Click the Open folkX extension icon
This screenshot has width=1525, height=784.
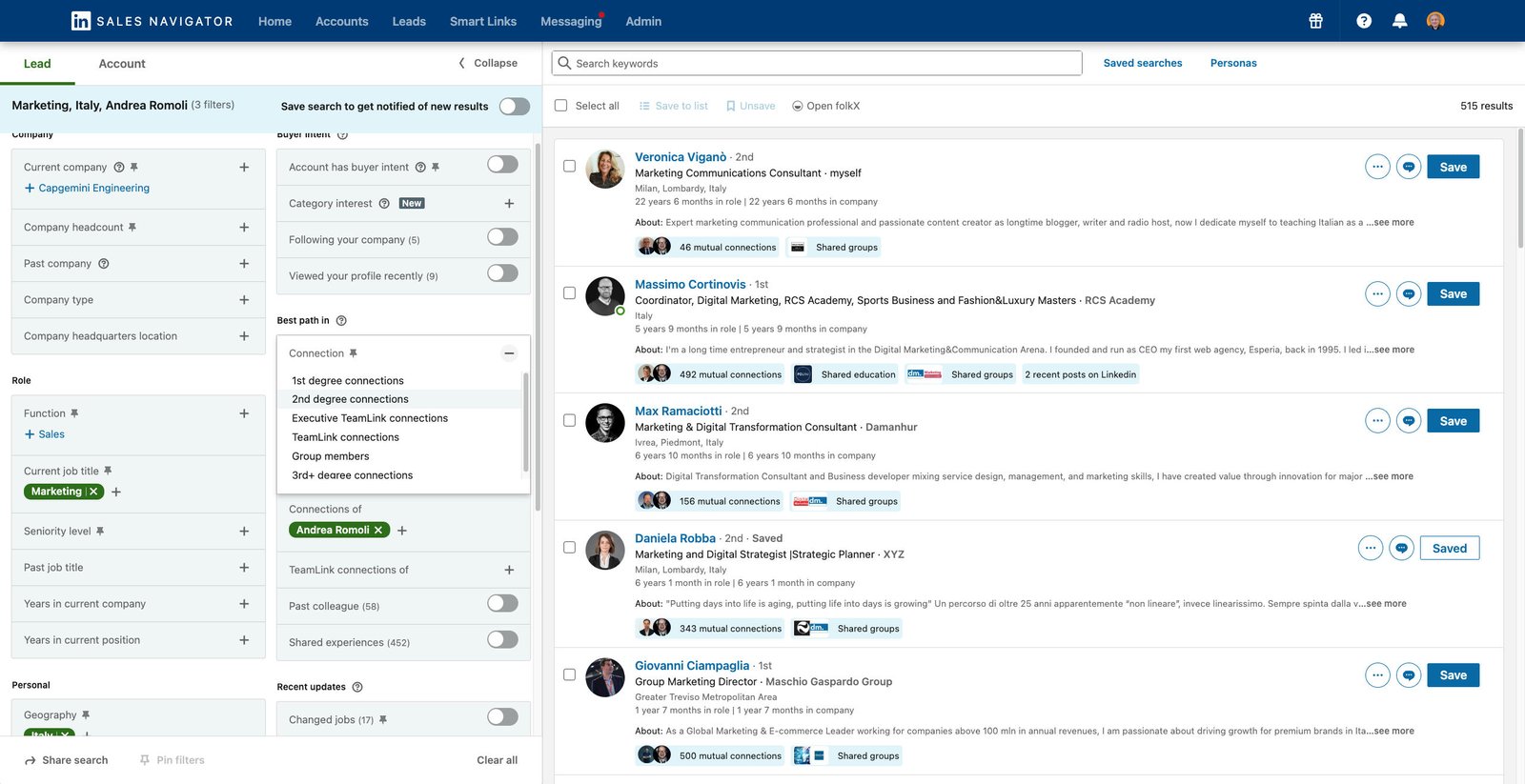[798, 106]
